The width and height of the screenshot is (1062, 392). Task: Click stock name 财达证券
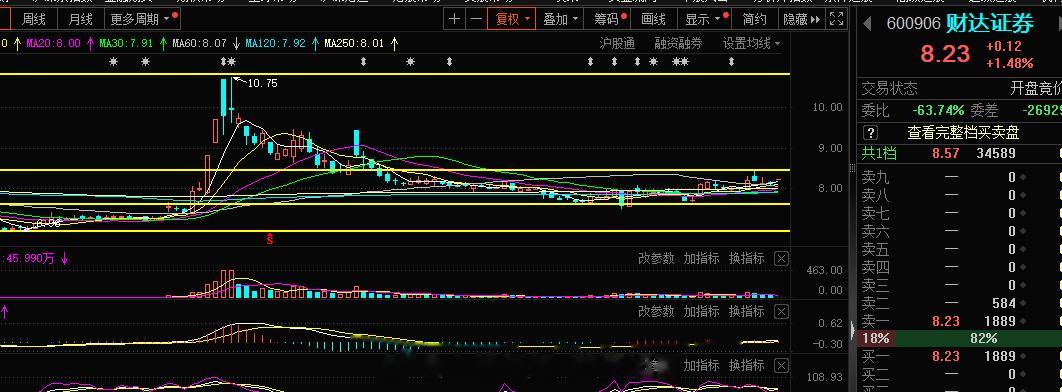pos(990,24)
